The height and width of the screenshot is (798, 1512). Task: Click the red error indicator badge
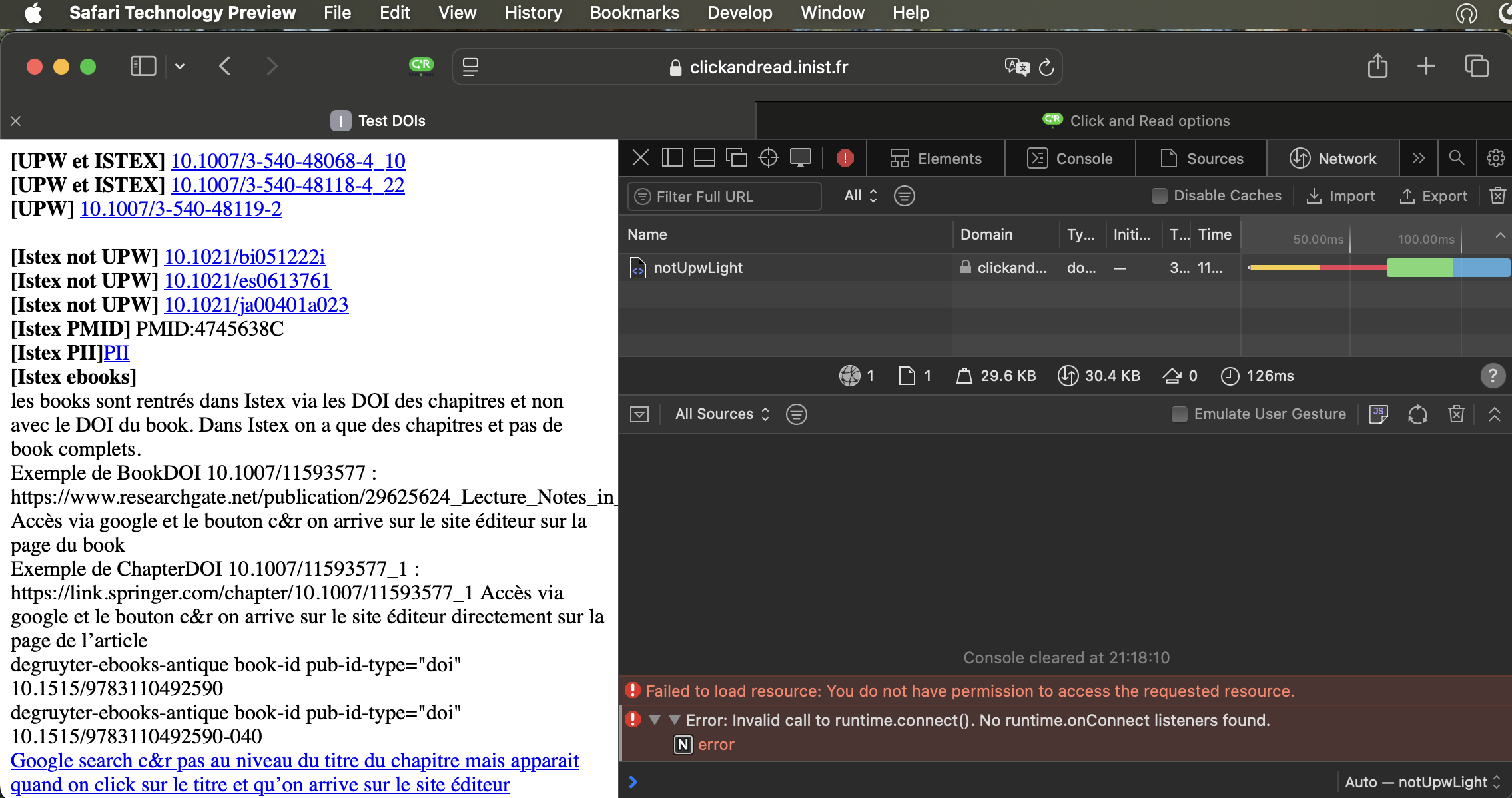tap(845, 158)
